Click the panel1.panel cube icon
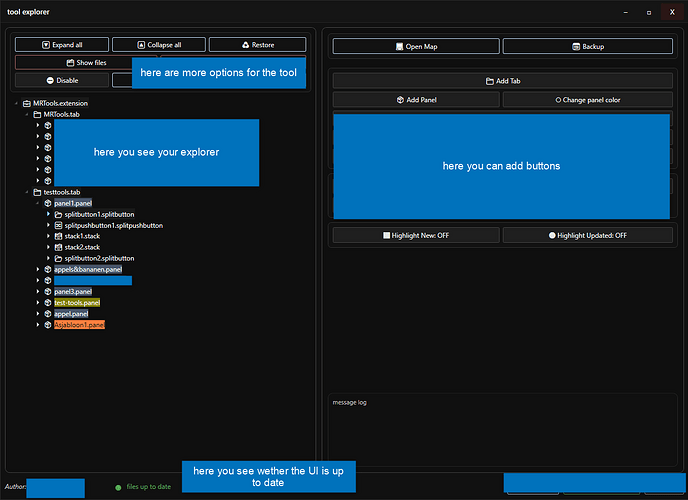This screenshot has height=500, width=688. click(48, 203)
